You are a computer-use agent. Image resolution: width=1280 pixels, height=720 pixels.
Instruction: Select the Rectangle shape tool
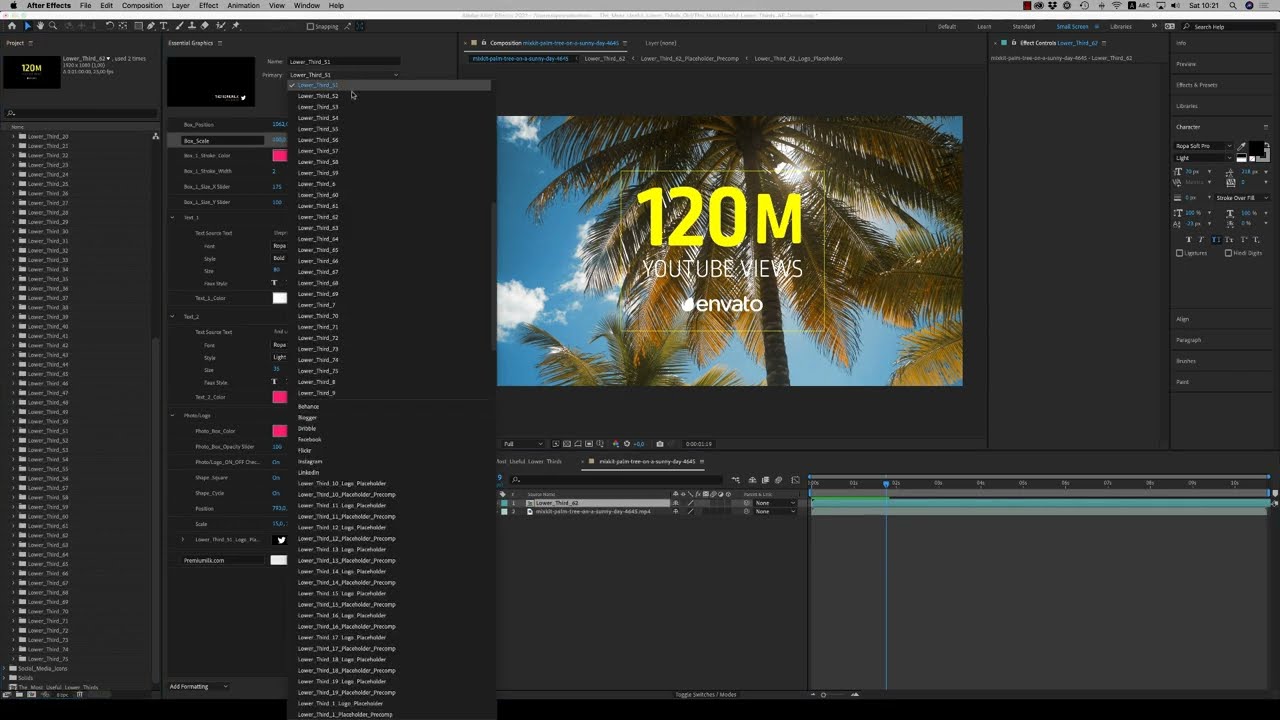pyautogui.click(x=138, y=26)
